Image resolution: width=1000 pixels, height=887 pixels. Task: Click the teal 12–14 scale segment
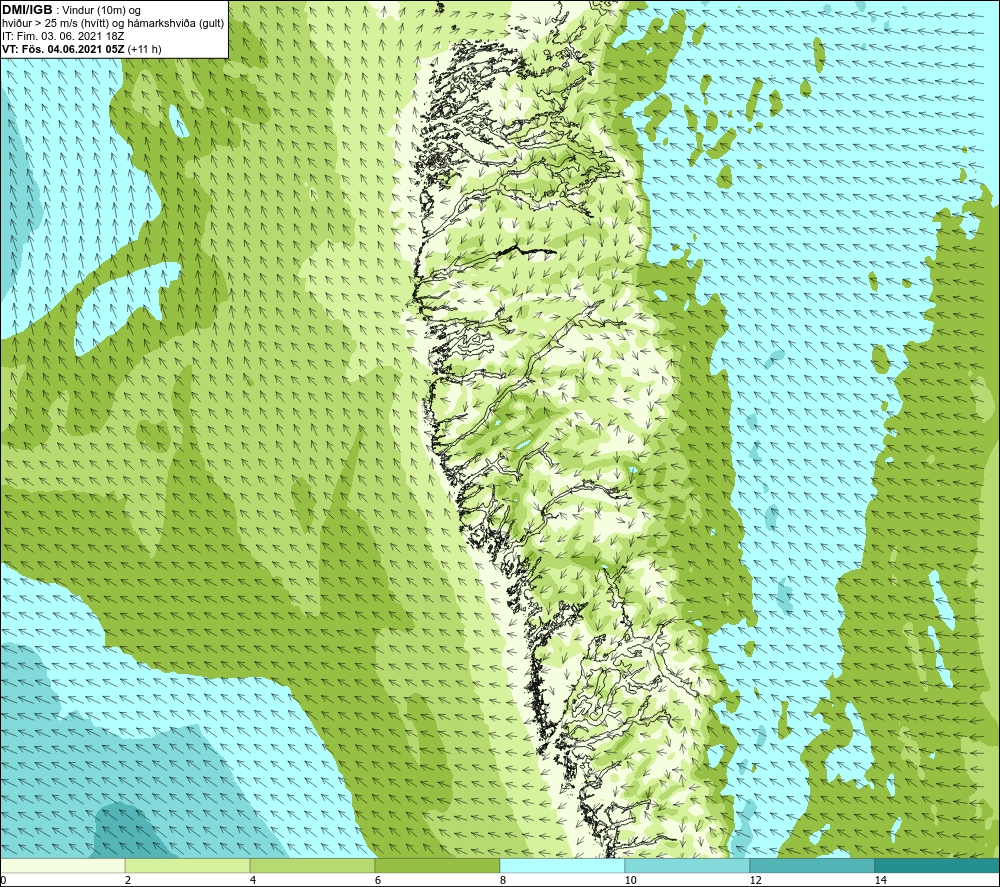click(x=812, y=865)
